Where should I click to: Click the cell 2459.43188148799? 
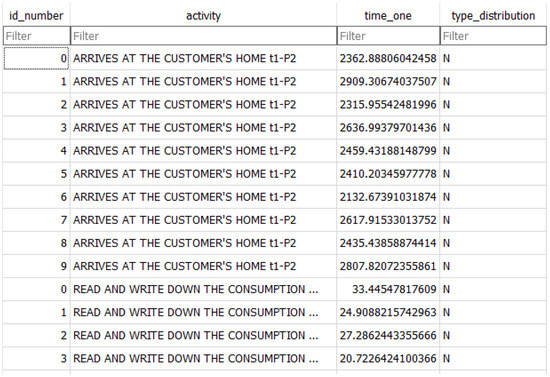388,151
